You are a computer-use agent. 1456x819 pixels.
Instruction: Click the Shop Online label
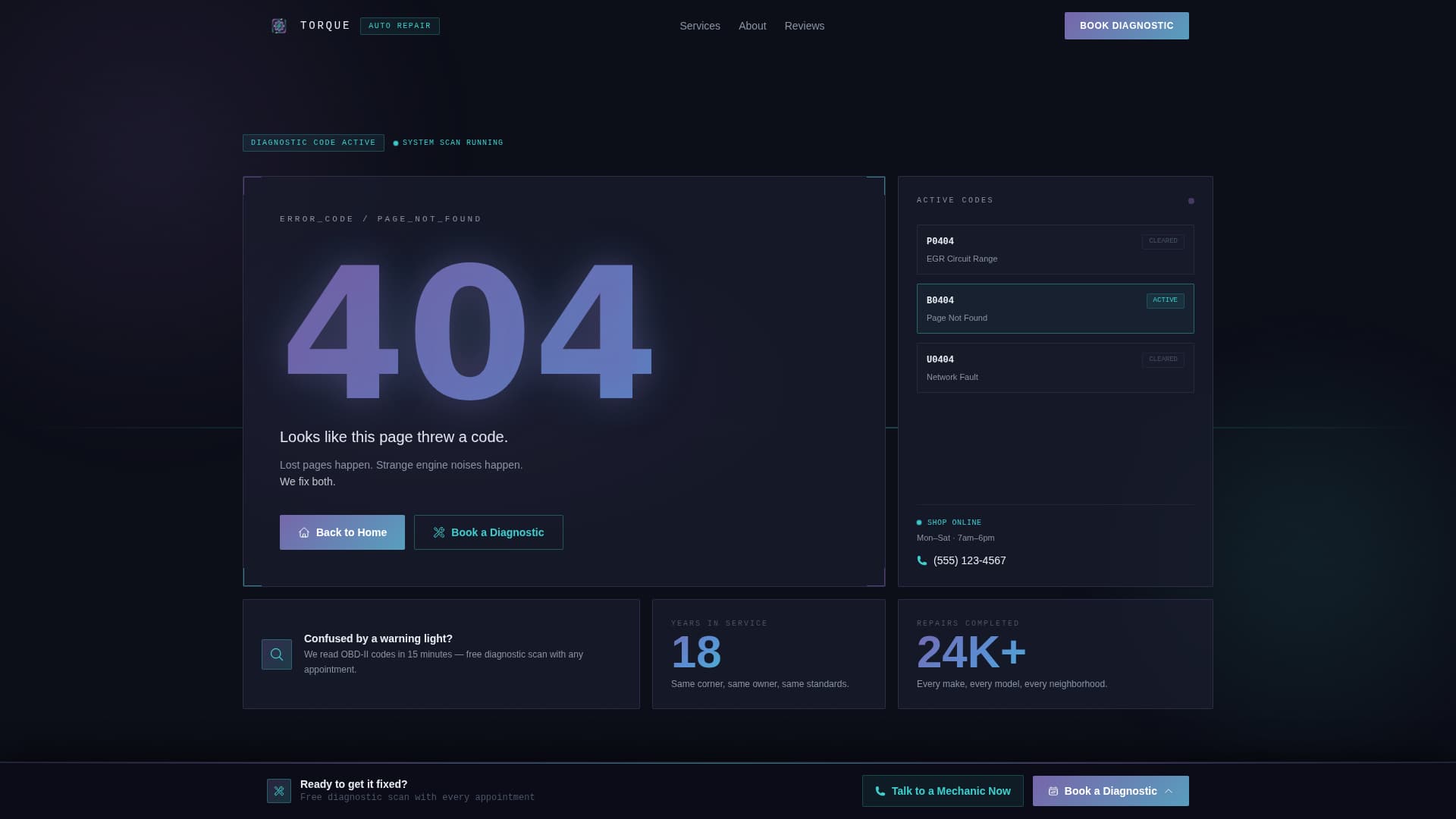(x=954, y=522)
